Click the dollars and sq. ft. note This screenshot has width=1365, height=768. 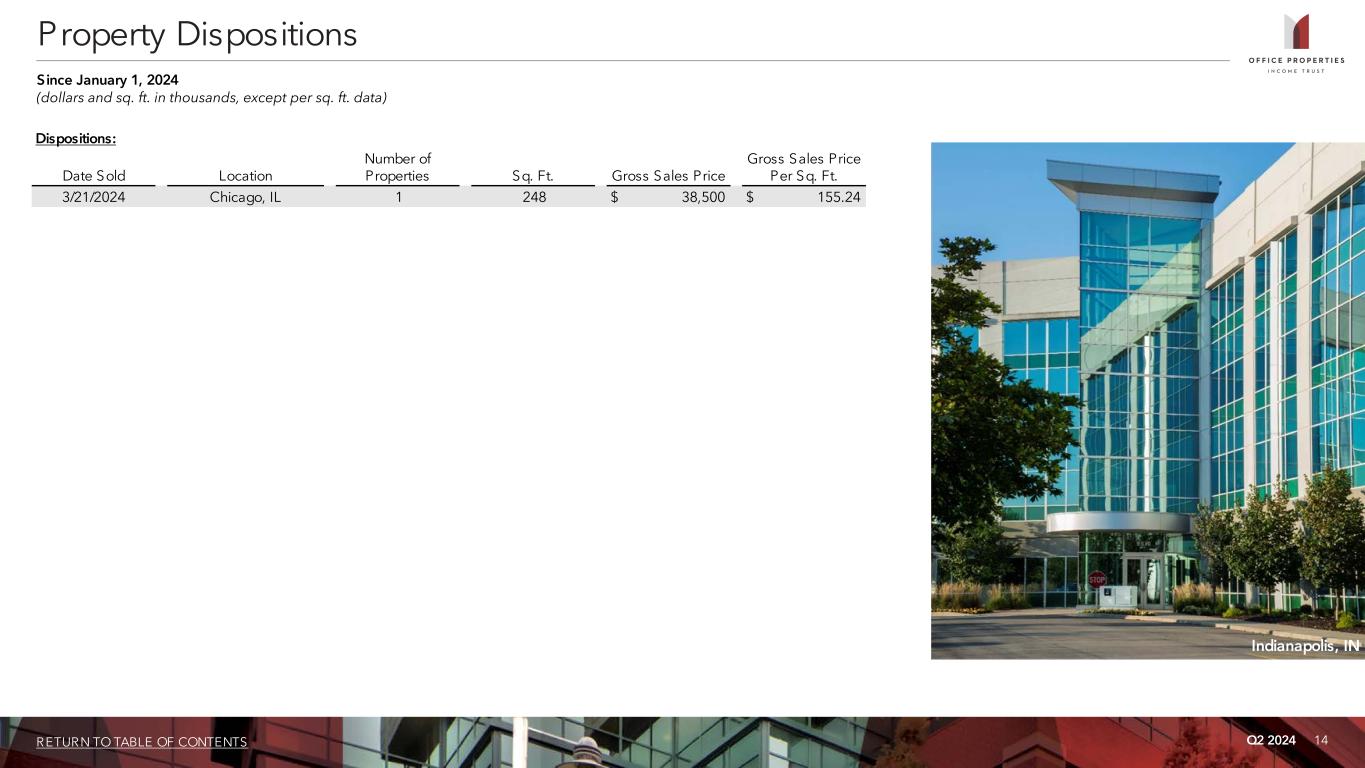(211, 97)
